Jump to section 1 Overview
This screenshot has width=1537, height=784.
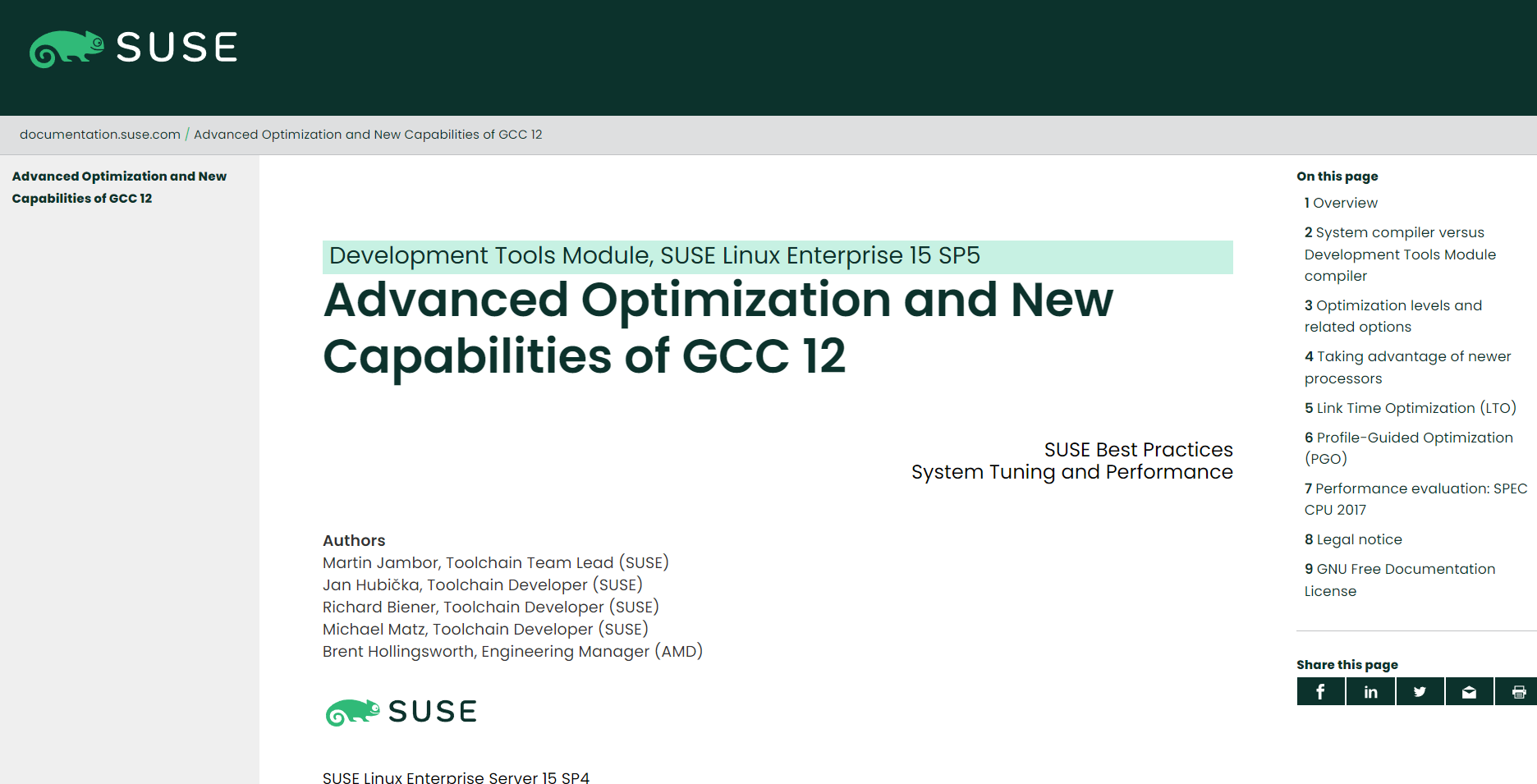pyautogui.click(x=1341, y=203)
